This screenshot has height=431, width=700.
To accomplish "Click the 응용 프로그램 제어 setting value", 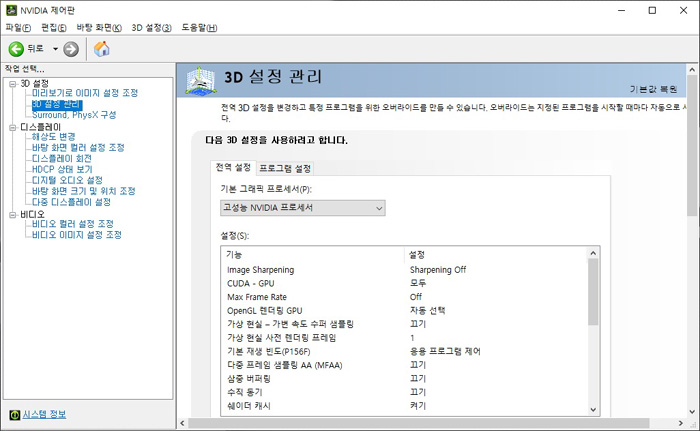I will pos(445,351).
